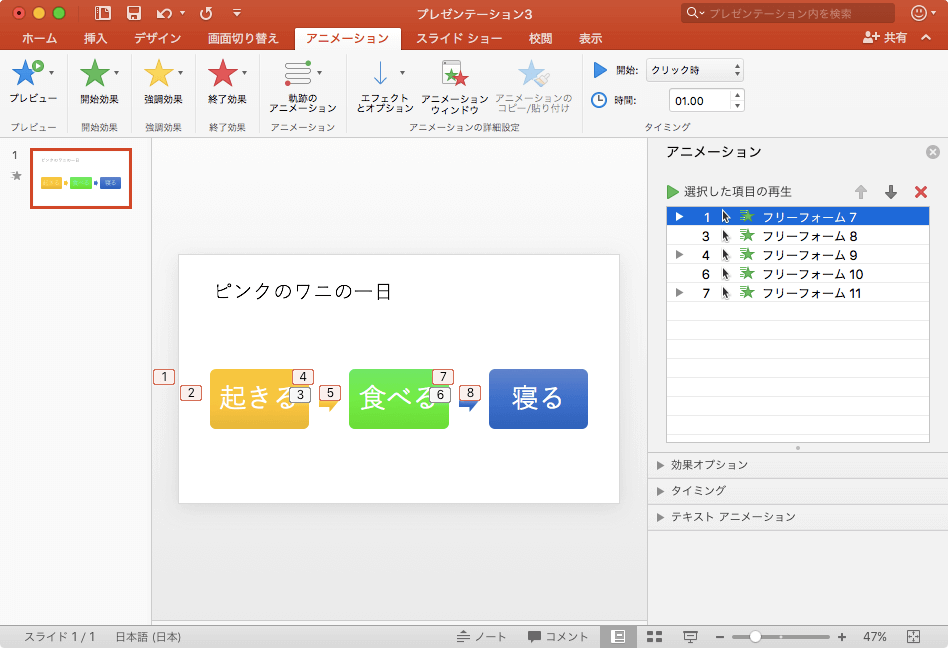The height and width of the screenshot is (648, 948).
Task: Open the Design tab
Action: (157, 38)
